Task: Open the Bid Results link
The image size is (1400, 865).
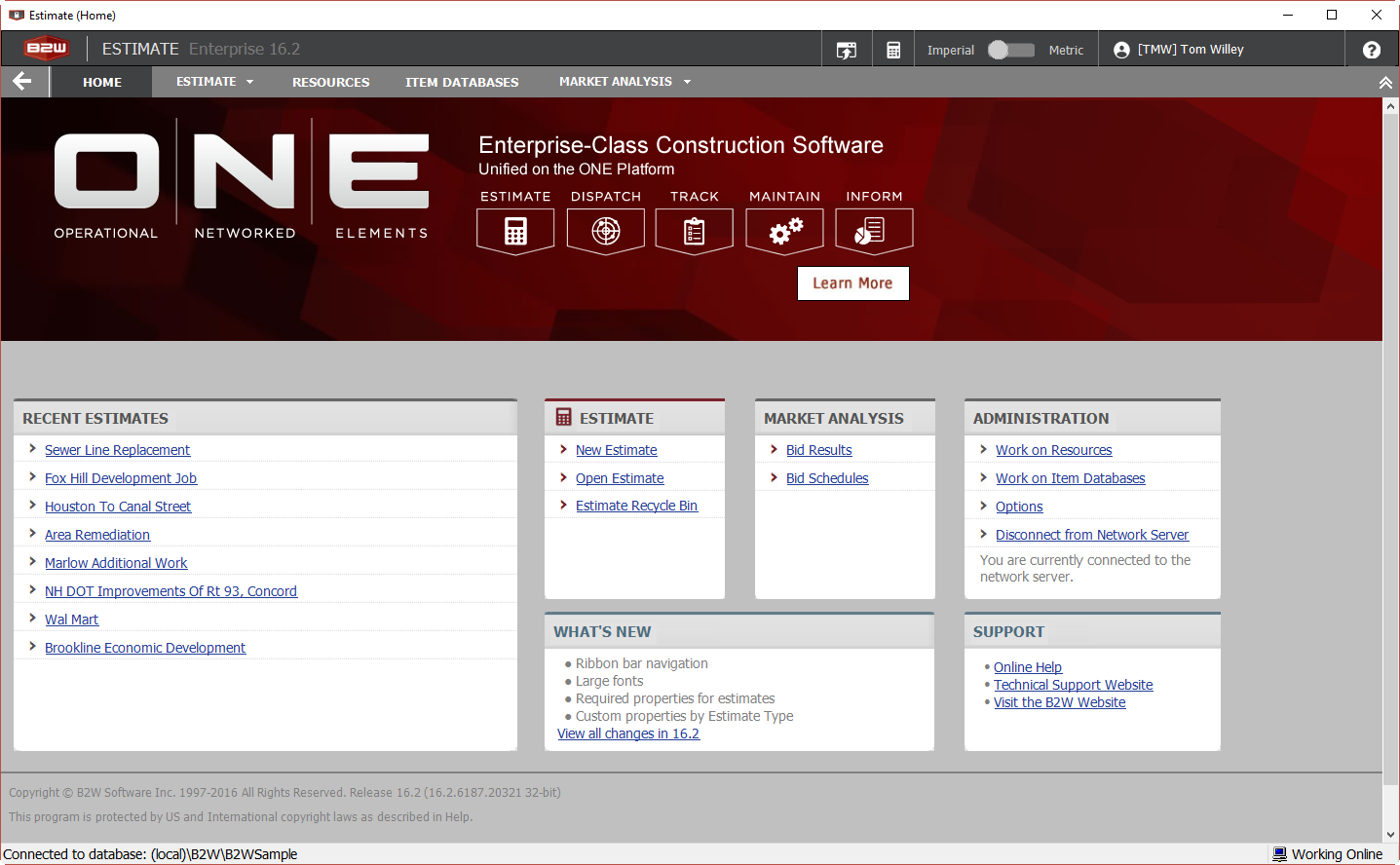Action: pyautogui.click(x=819, y=450)
